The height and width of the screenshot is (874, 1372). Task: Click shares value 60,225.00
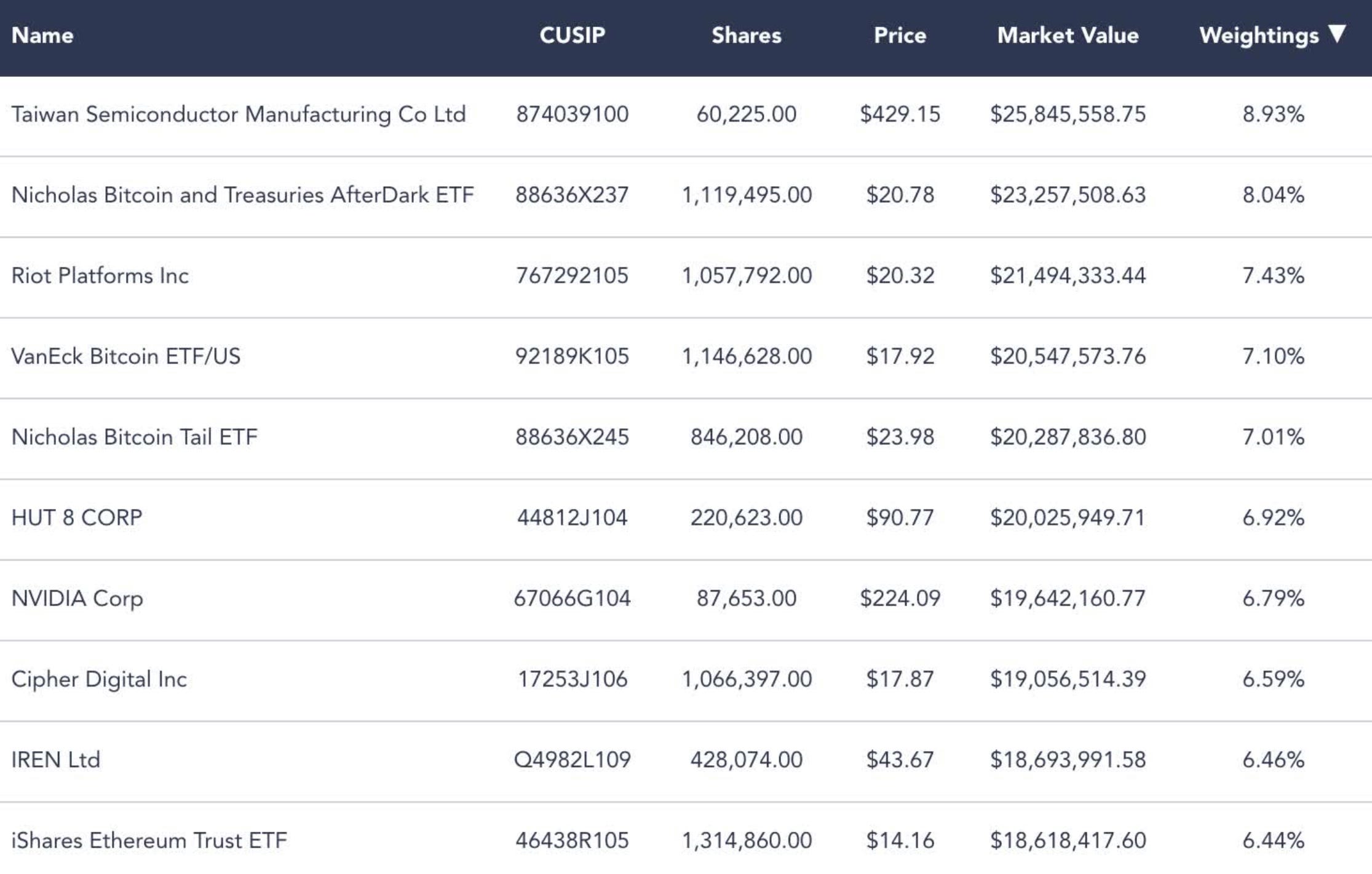coord(746,114)
